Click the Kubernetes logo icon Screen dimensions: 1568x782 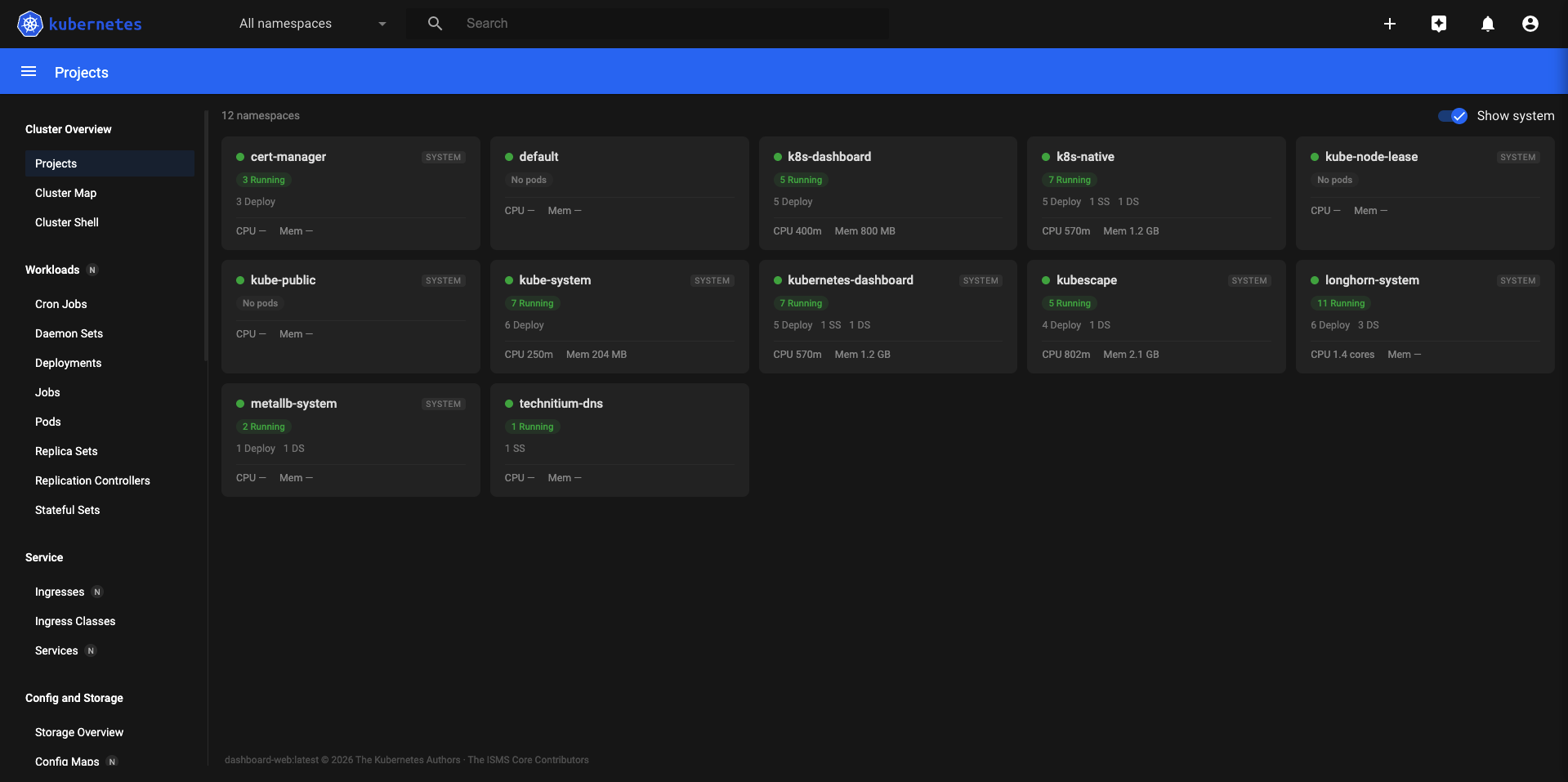[30, 24]
